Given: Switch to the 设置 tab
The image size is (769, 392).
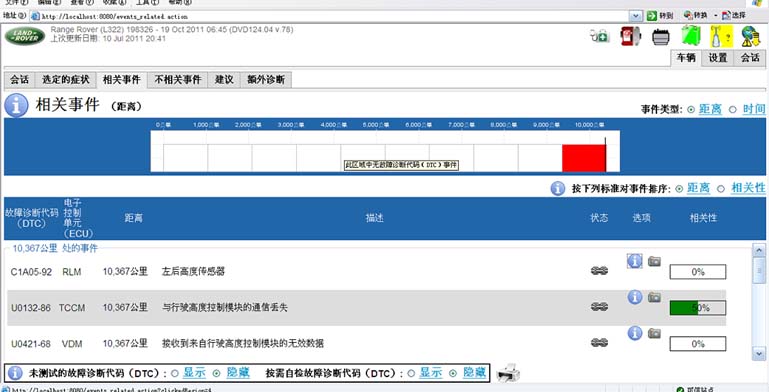Looking at the screenshot, I should tap(718, 58).
